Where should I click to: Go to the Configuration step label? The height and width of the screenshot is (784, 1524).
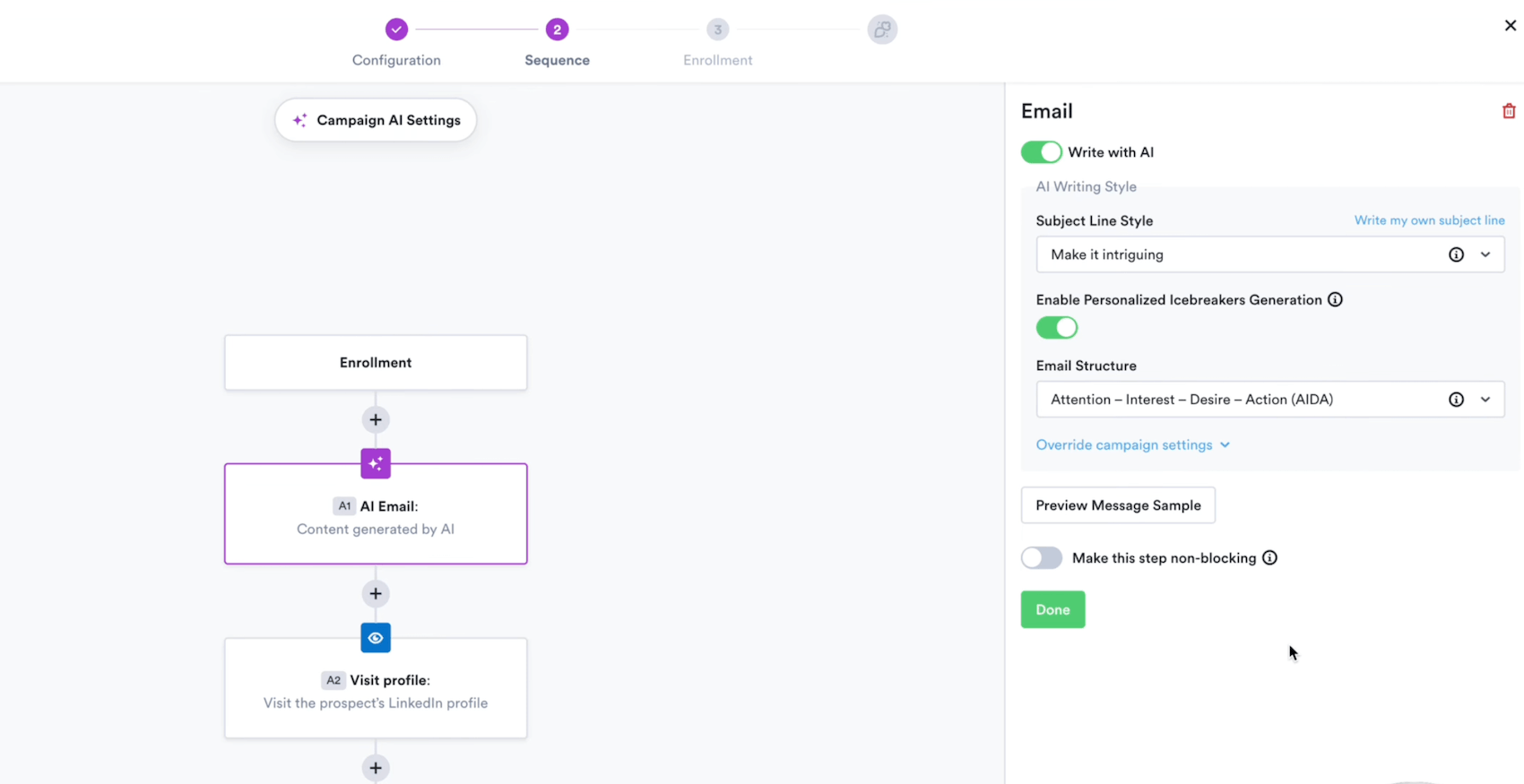pos(396,60)
